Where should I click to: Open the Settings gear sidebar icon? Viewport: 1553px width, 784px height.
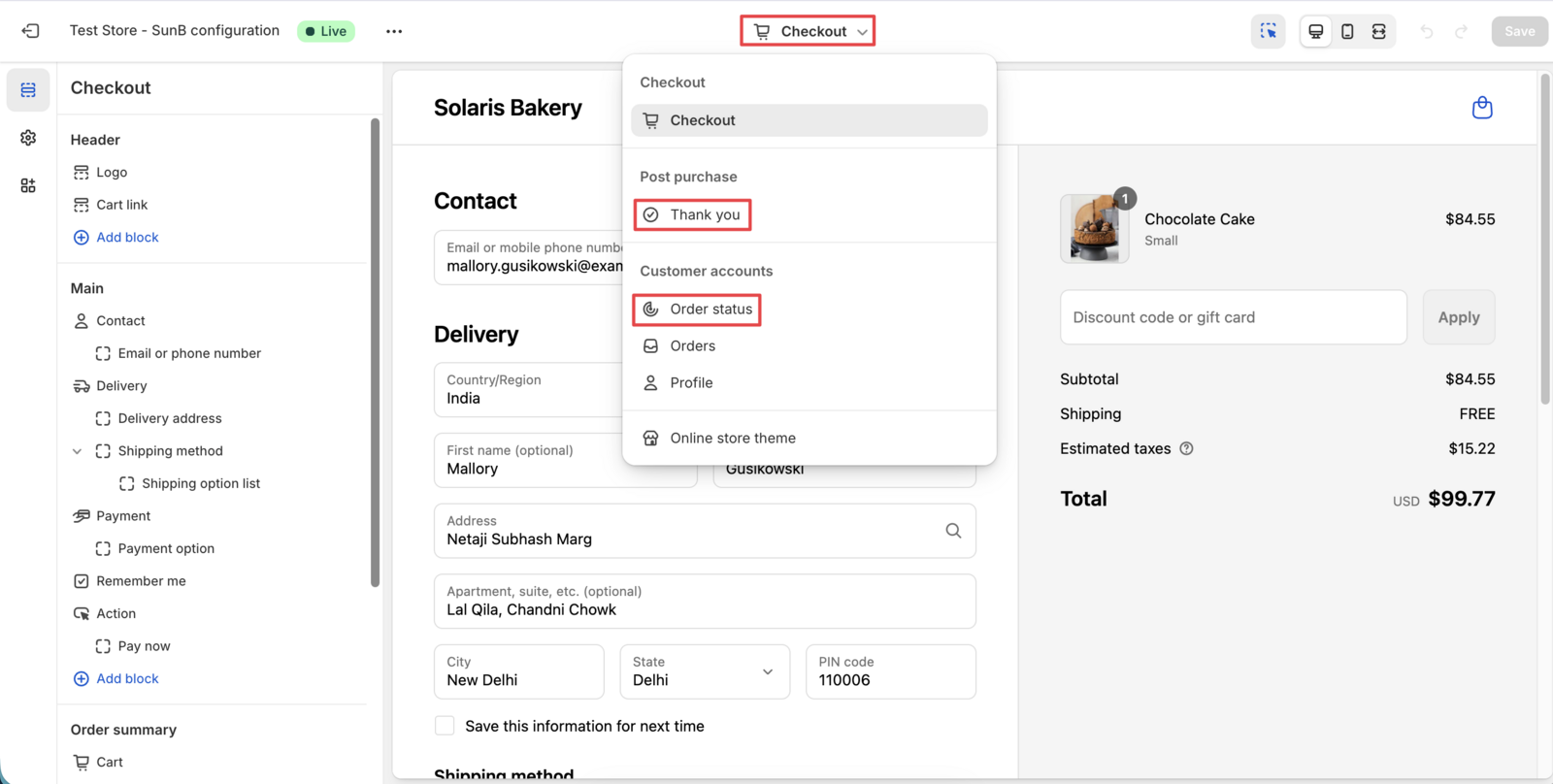point(28,138)
